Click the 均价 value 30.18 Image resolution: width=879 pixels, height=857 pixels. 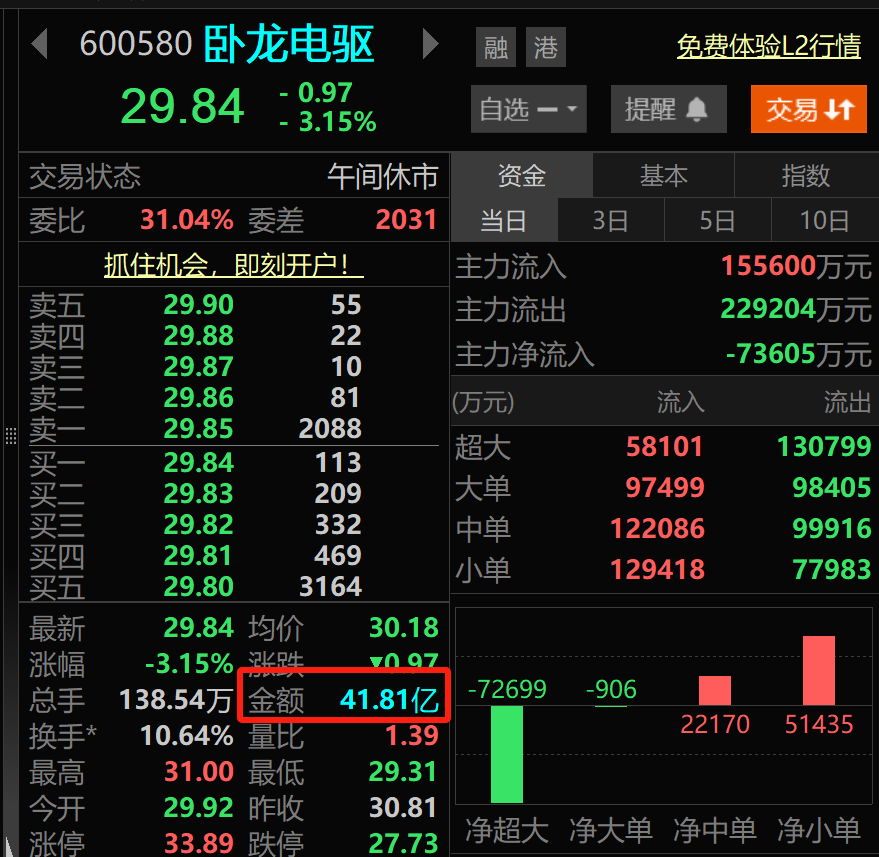[404, 628]
